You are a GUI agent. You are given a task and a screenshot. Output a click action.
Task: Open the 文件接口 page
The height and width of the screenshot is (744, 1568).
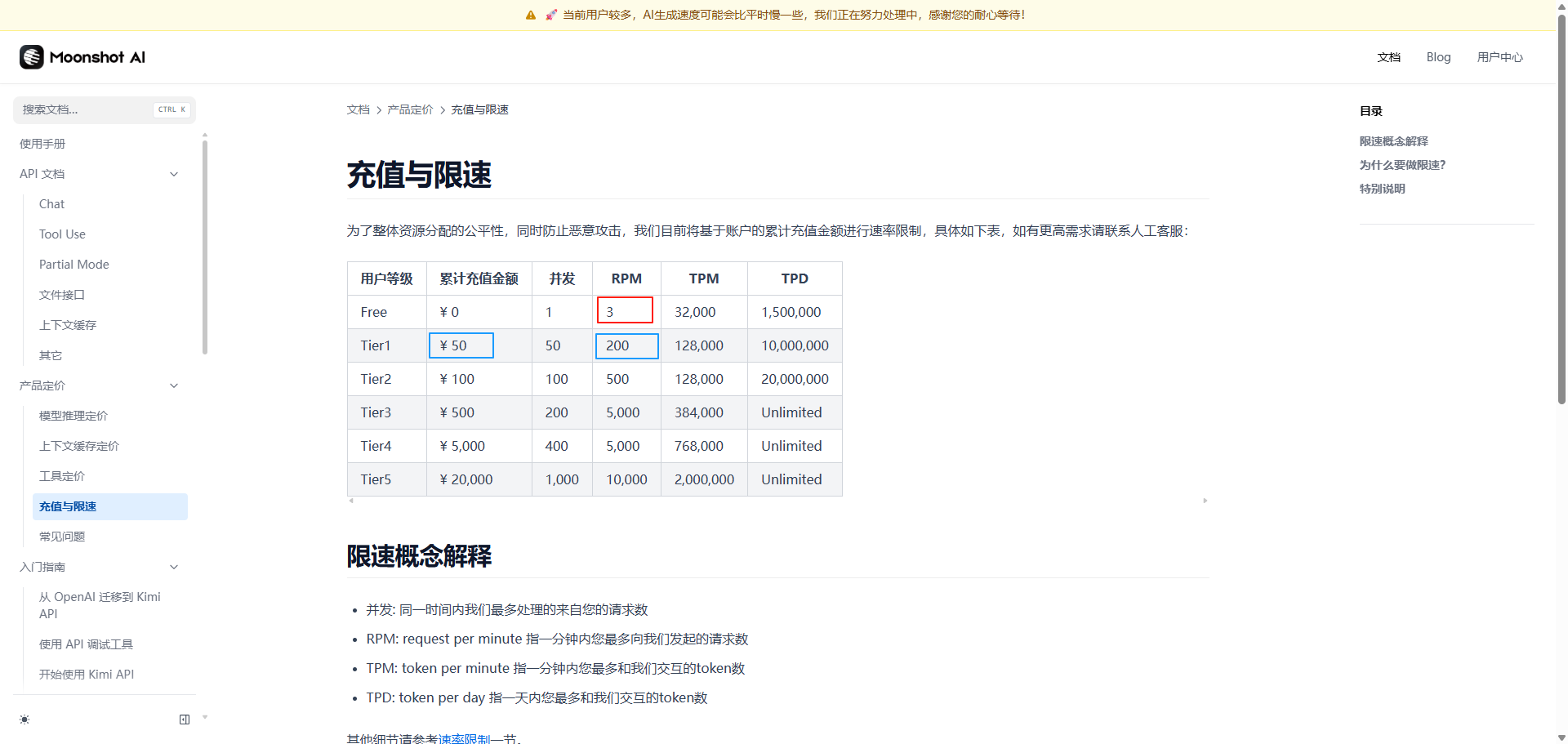(62, 295)
